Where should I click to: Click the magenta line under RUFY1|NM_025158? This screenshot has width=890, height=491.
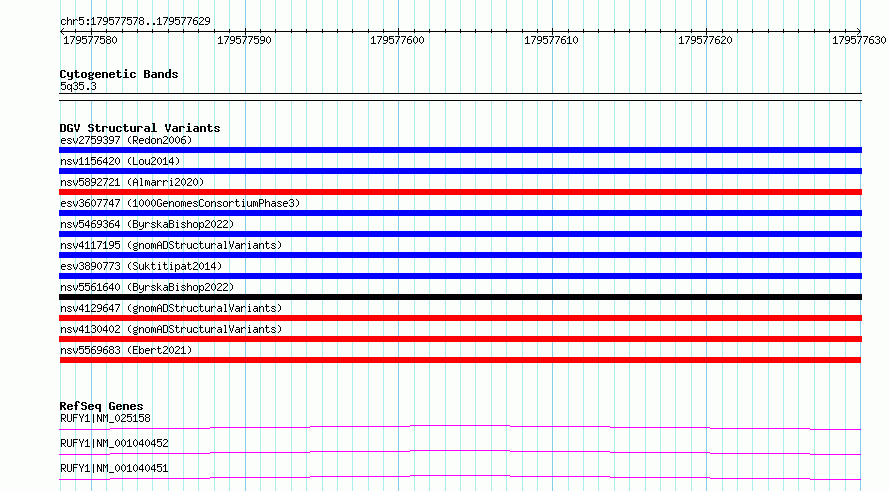pyautogui.click(x=460, y=427)
